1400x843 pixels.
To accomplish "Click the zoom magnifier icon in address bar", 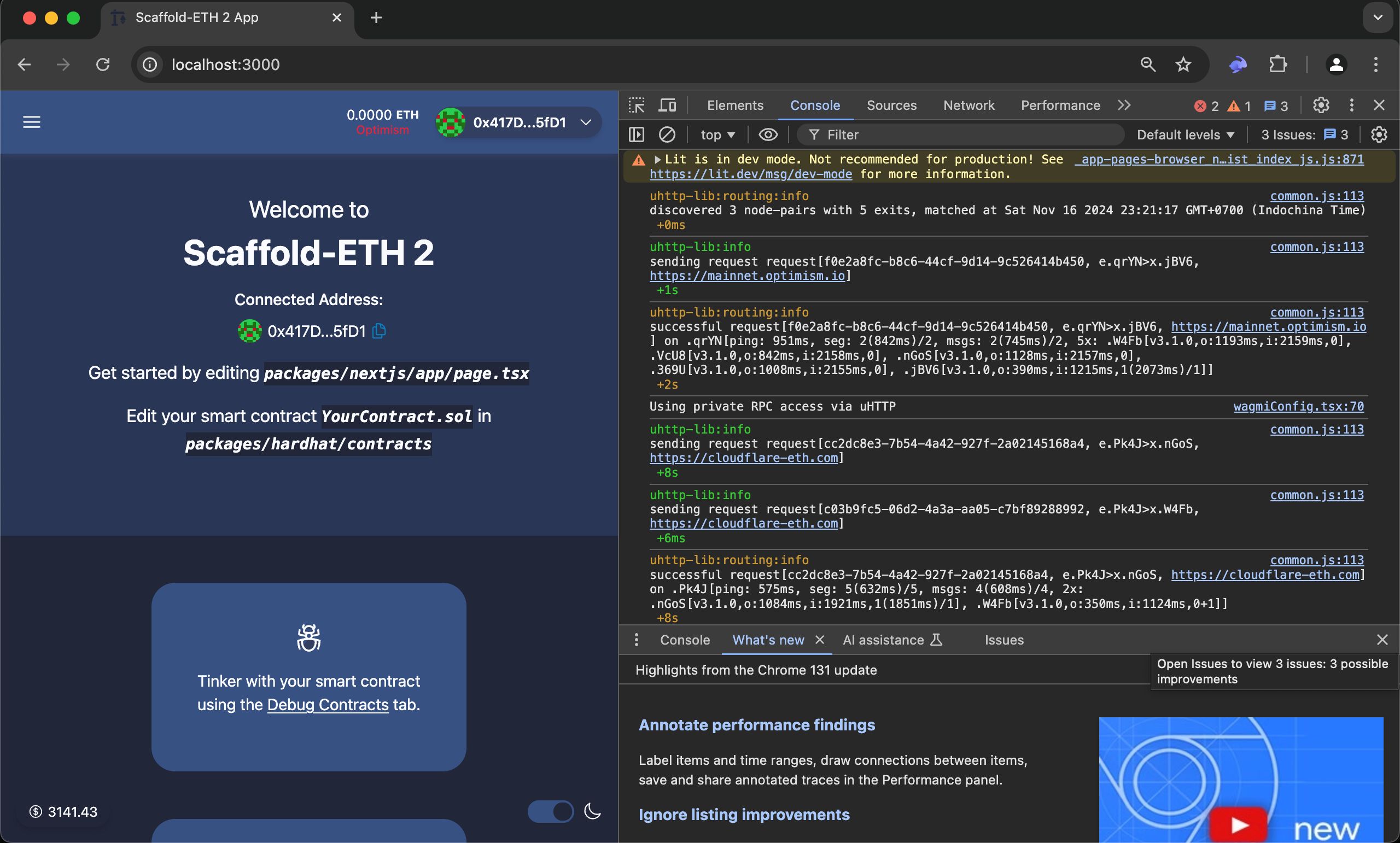I will point(1148,64).
